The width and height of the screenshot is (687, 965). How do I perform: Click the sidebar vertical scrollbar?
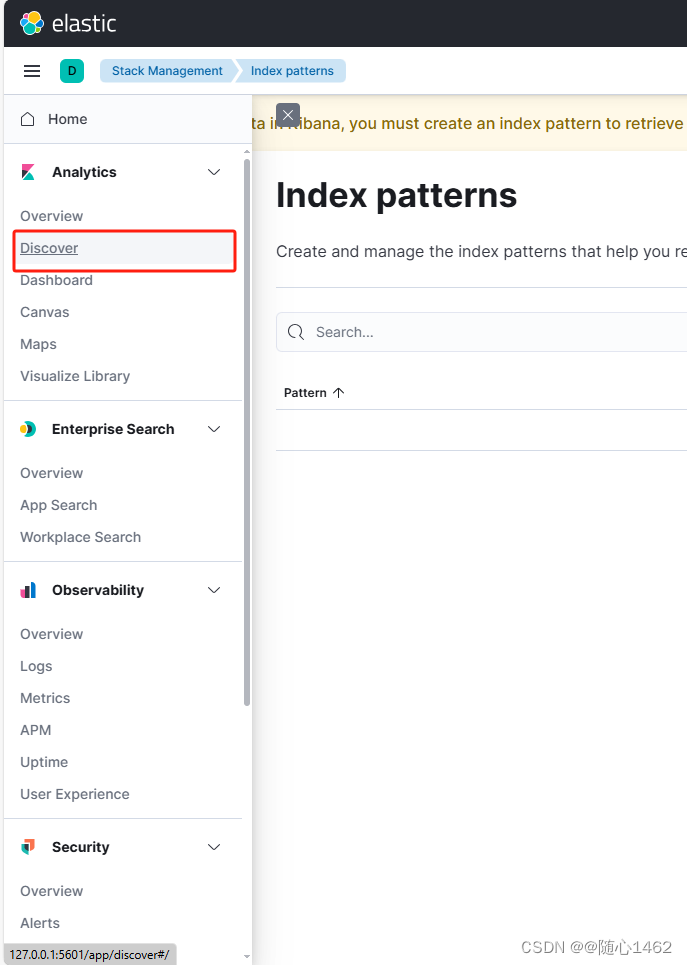click(247, 431)
